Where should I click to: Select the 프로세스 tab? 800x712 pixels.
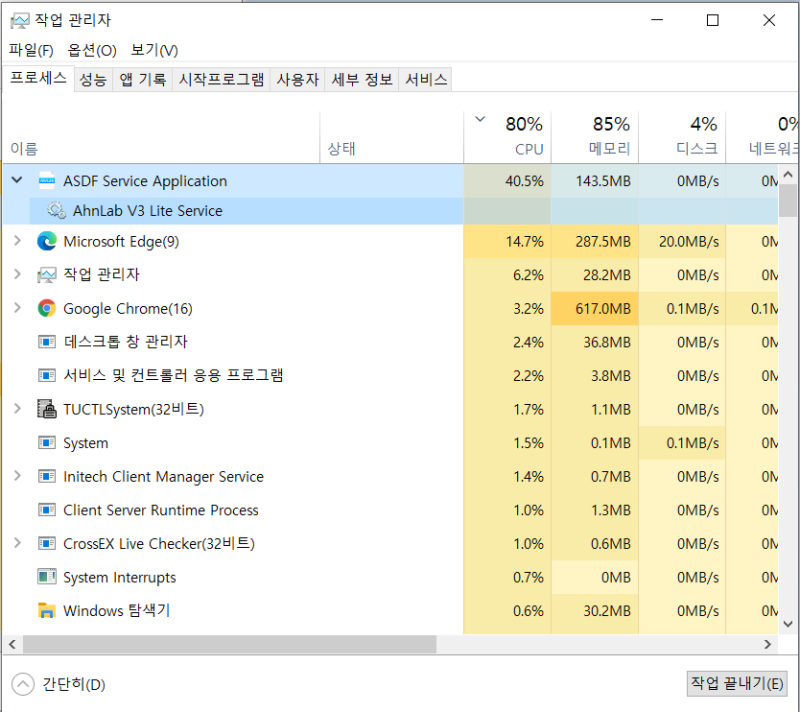[x=38, y=78]
